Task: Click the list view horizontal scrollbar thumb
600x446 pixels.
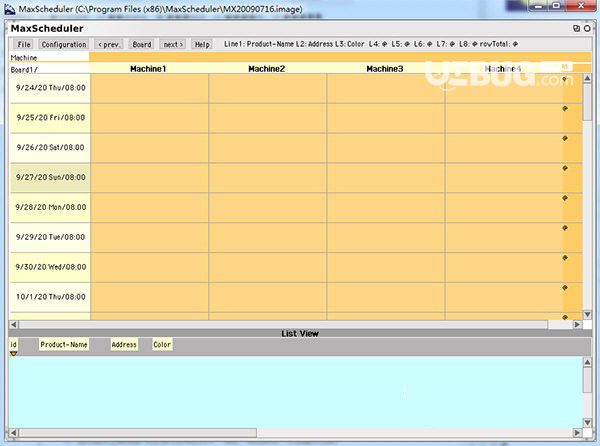Action: pos(138,433)
